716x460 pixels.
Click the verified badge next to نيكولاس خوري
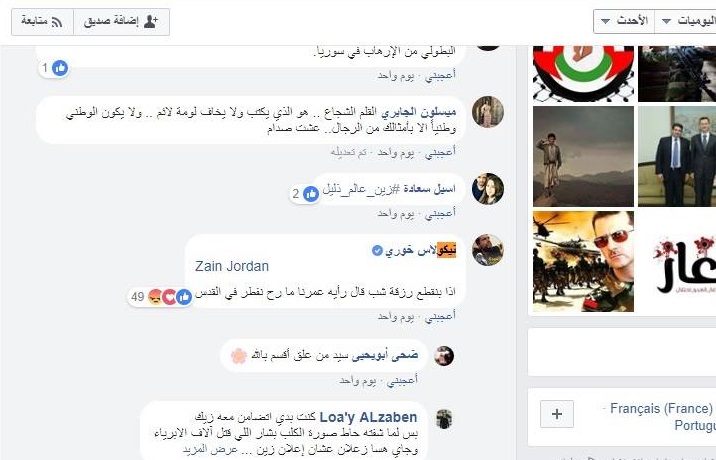pos(377,250)
